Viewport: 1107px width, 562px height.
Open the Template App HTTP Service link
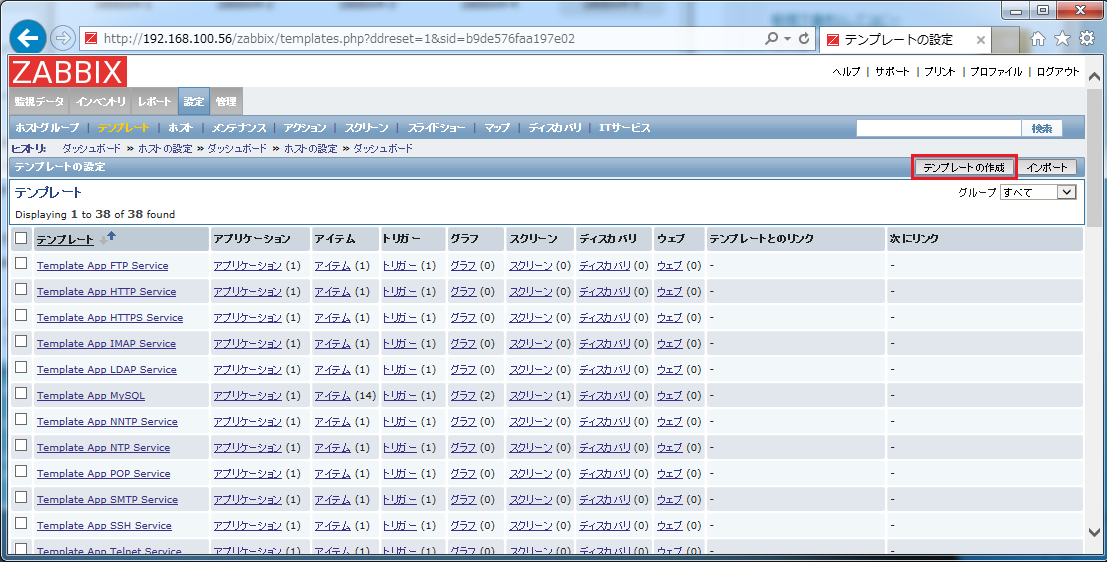click(x=106, y=291)
